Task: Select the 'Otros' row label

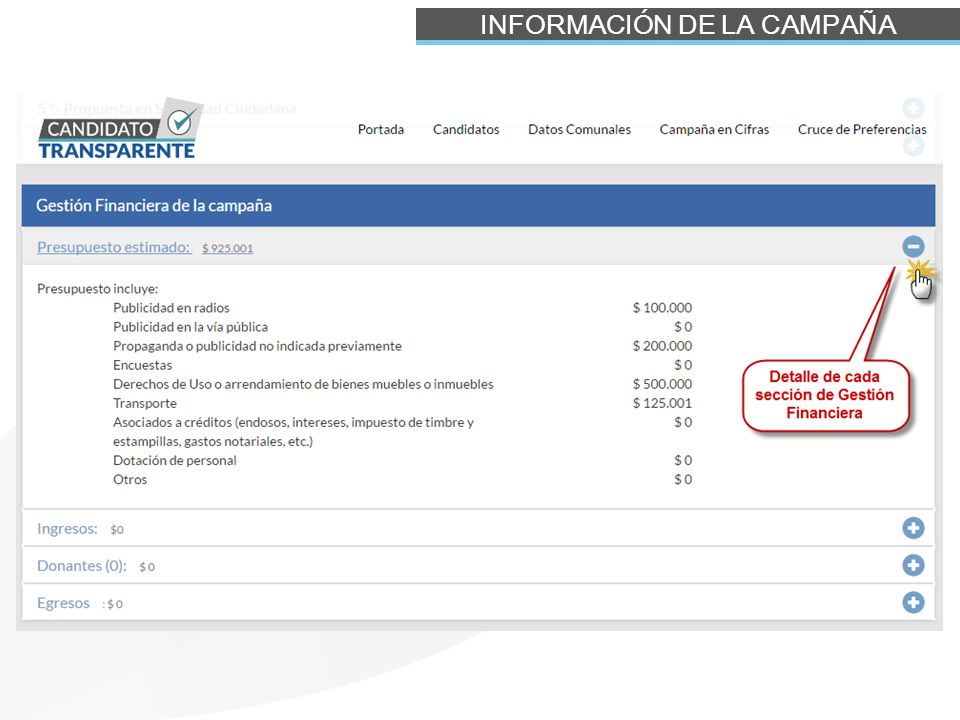Action: (x=130, y=479)
